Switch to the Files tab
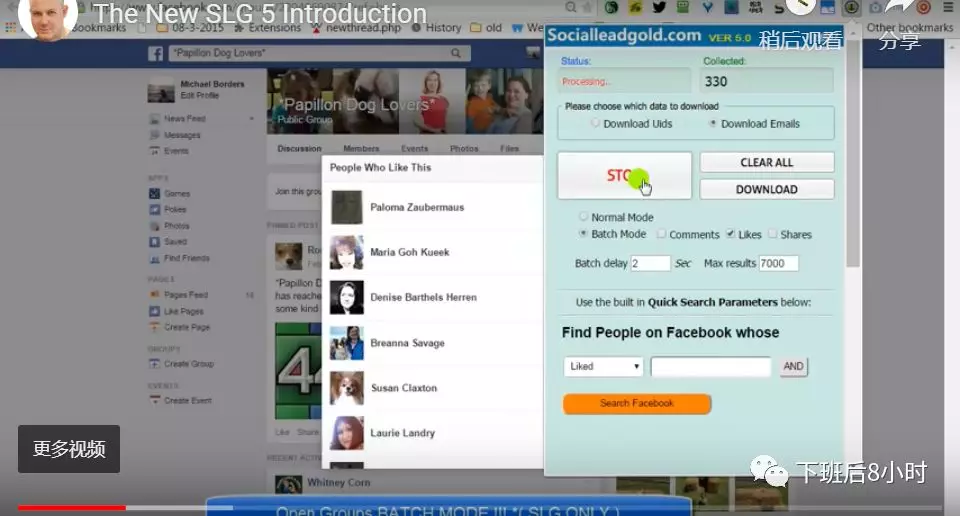 pos(509,149)
